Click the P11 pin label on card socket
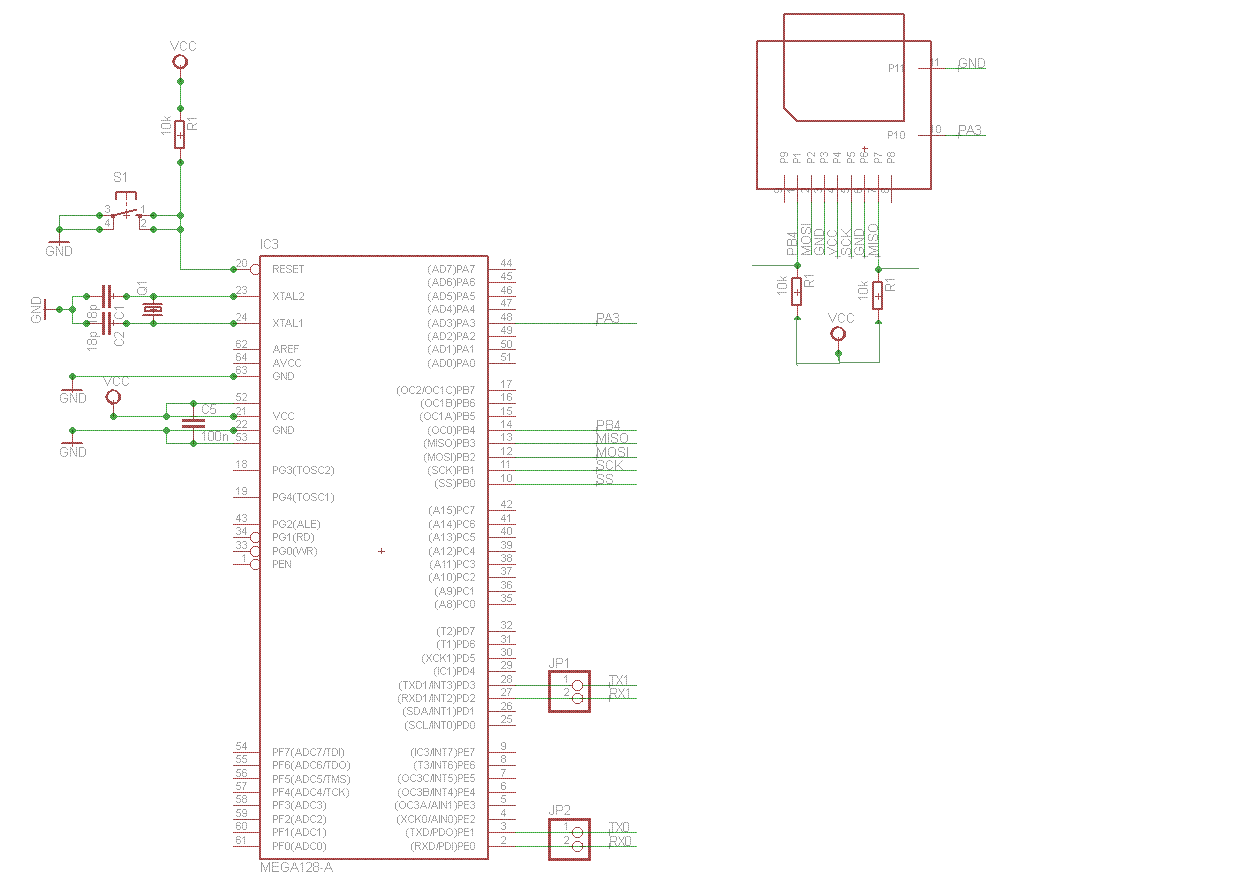The image size is (1236, 884). click(896, 68)
